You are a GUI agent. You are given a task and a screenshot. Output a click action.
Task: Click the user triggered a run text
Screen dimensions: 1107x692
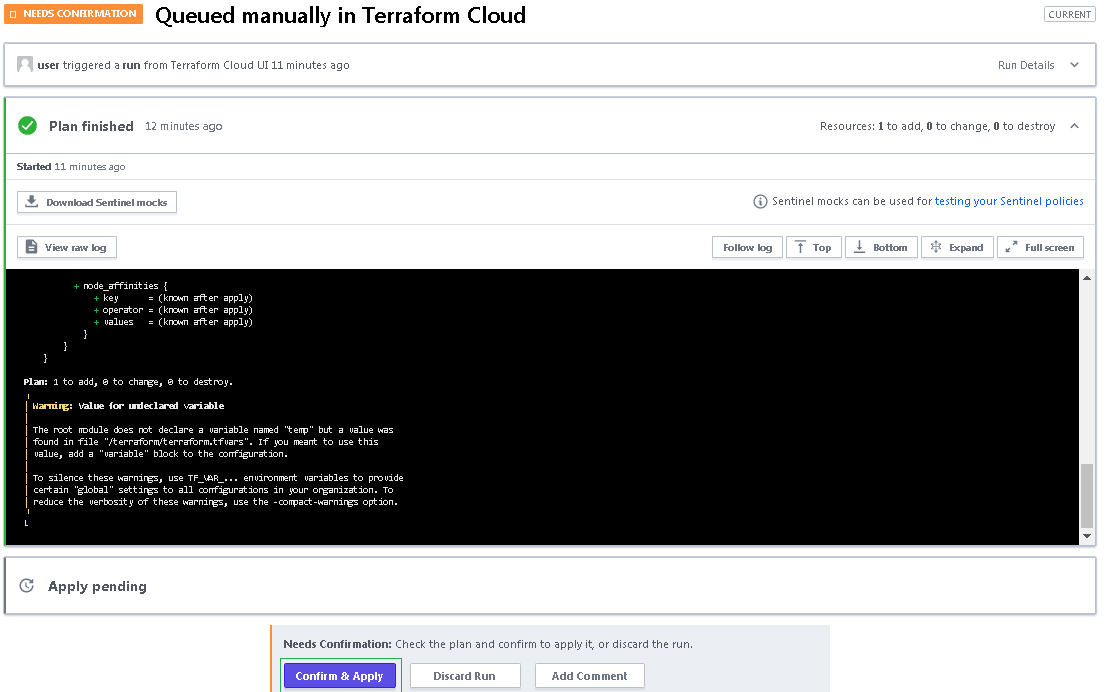tap(193, 65)
